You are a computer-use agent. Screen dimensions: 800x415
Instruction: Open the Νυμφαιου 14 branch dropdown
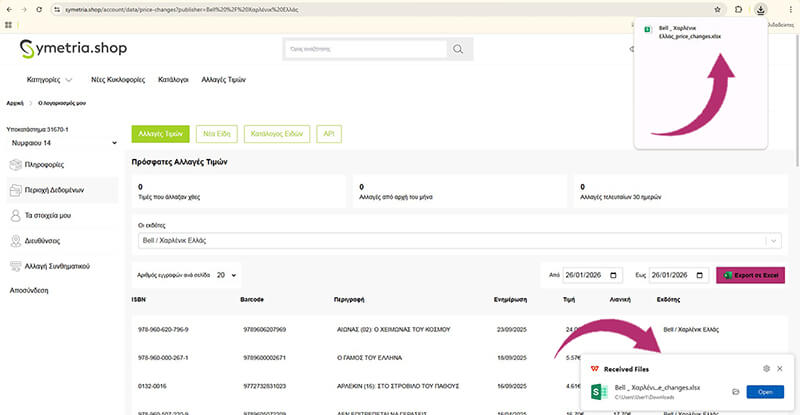[61, 143]
